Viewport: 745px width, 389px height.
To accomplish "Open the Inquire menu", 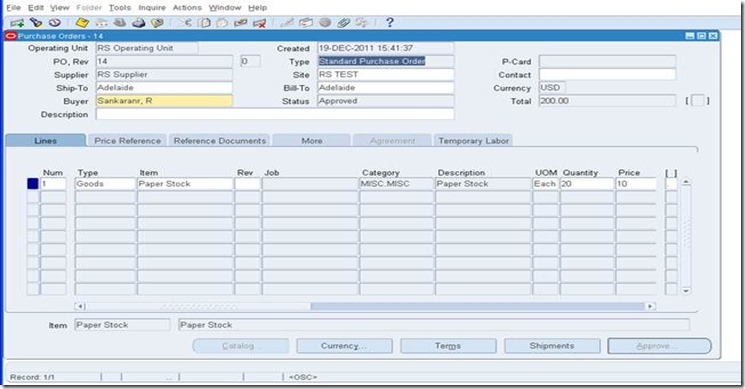I will point(152,8).
